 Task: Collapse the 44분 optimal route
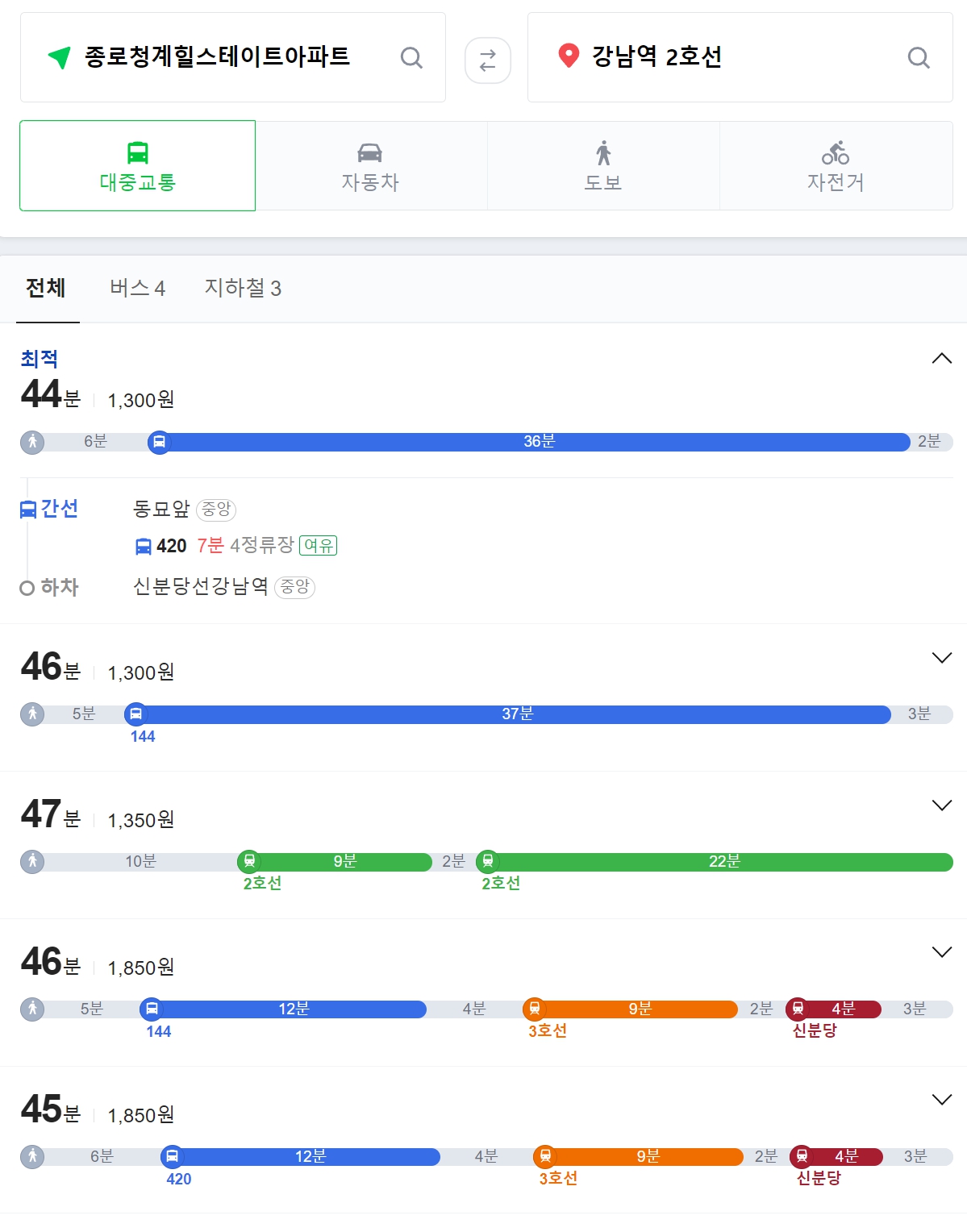pyautogui.click(x=942, y=358)
